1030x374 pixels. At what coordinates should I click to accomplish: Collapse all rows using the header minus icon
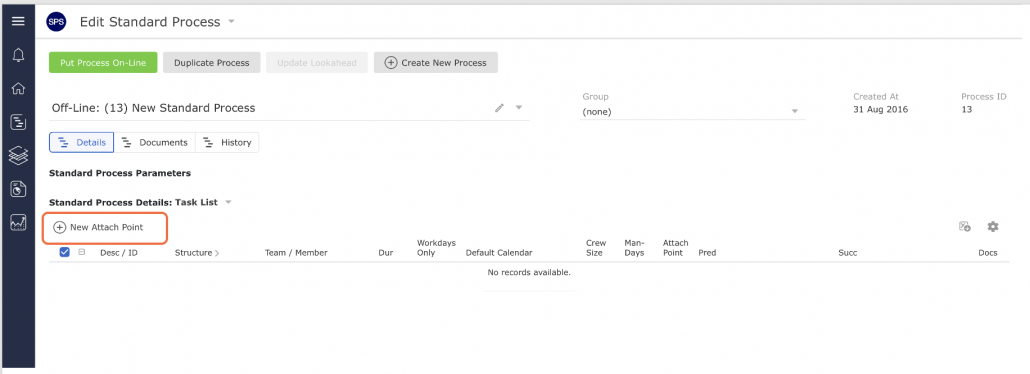(x=82, y=252)
